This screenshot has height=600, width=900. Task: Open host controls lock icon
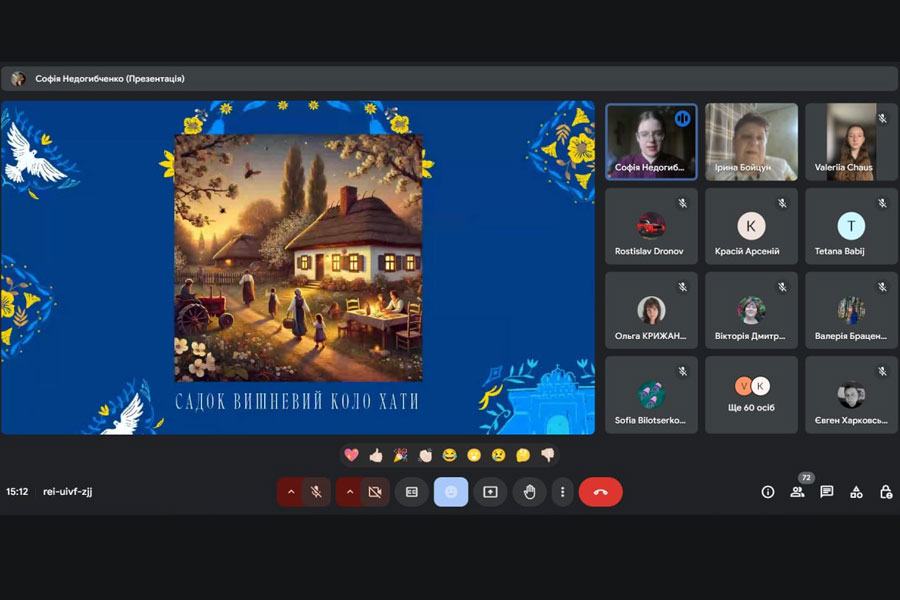pos(886,492)
